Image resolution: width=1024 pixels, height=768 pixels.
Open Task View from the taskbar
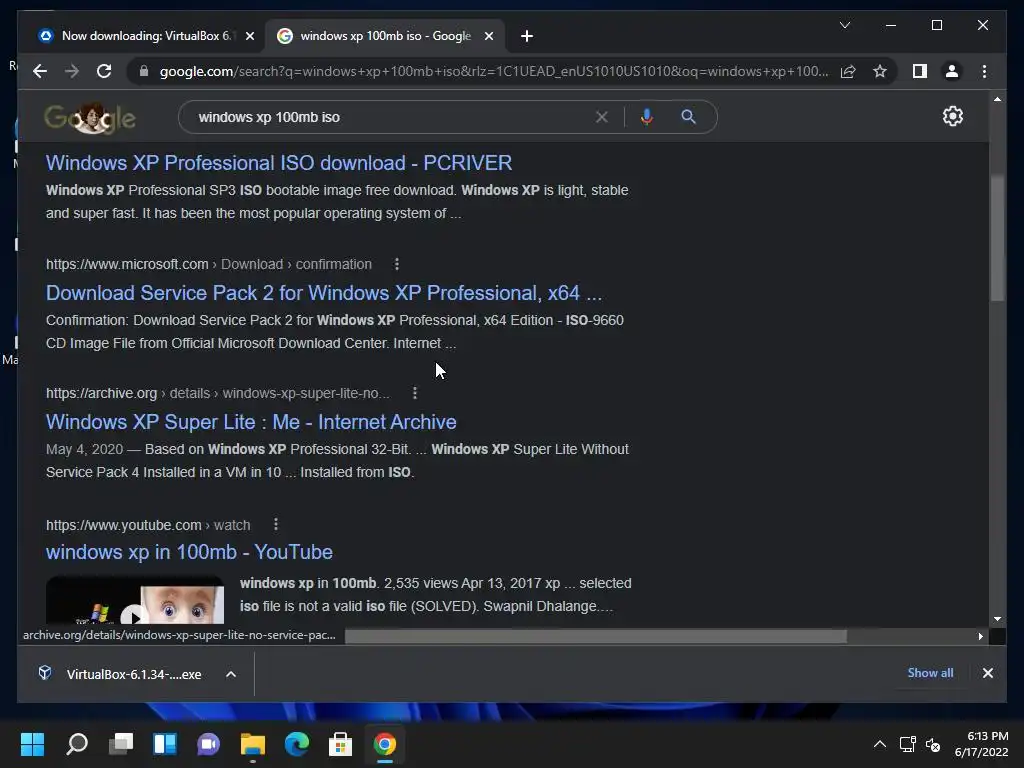click(121, 744)
